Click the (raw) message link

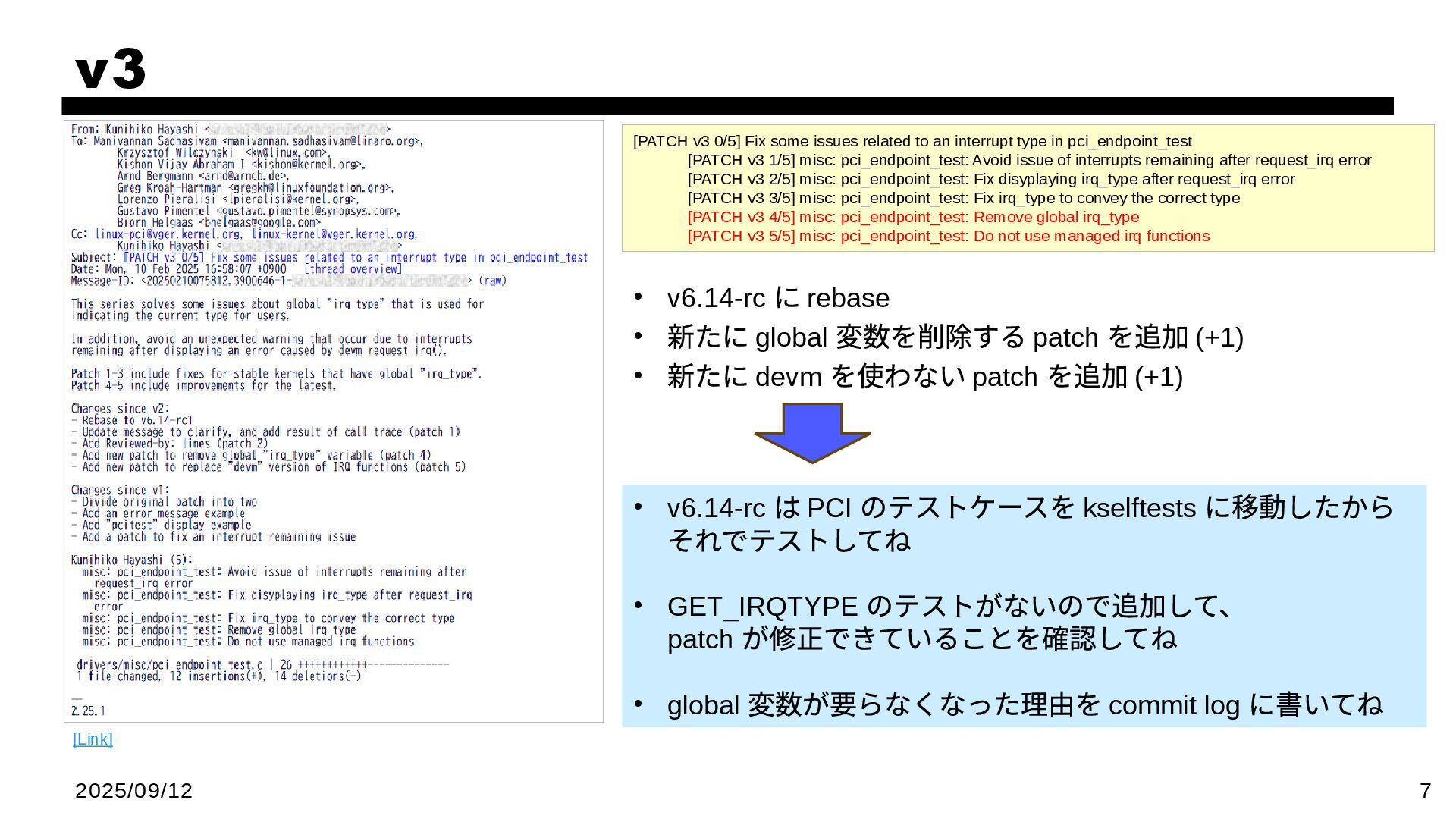click(492, 281)
